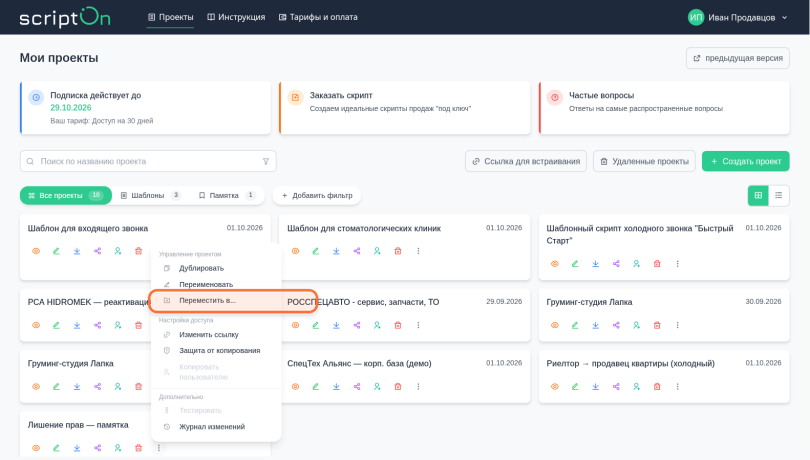Open Заказать скрипт card

click(404, 108)
